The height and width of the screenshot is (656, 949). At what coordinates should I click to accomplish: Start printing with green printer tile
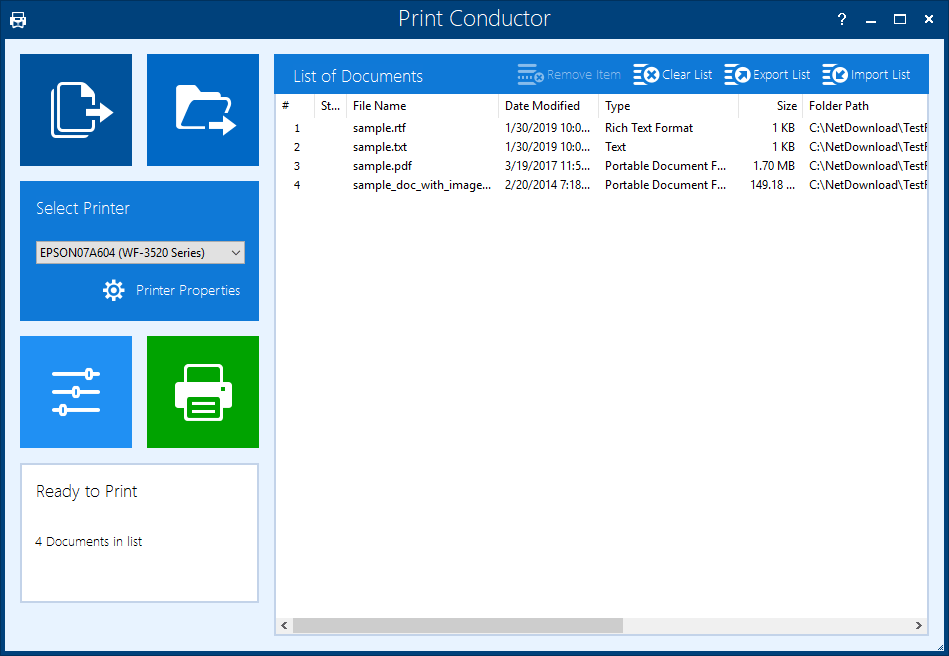(203, 392)
